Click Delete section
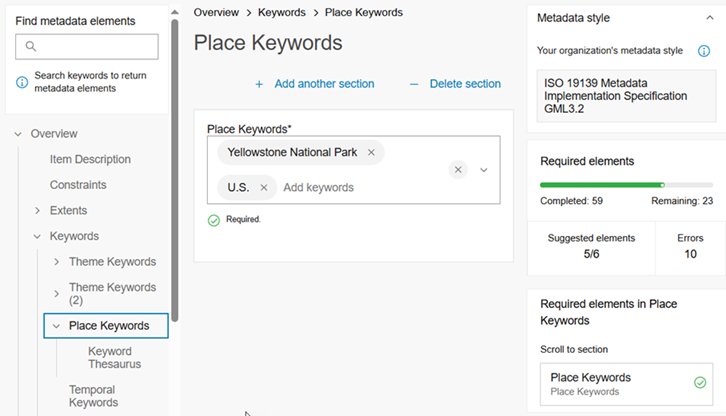 (455, 84)
